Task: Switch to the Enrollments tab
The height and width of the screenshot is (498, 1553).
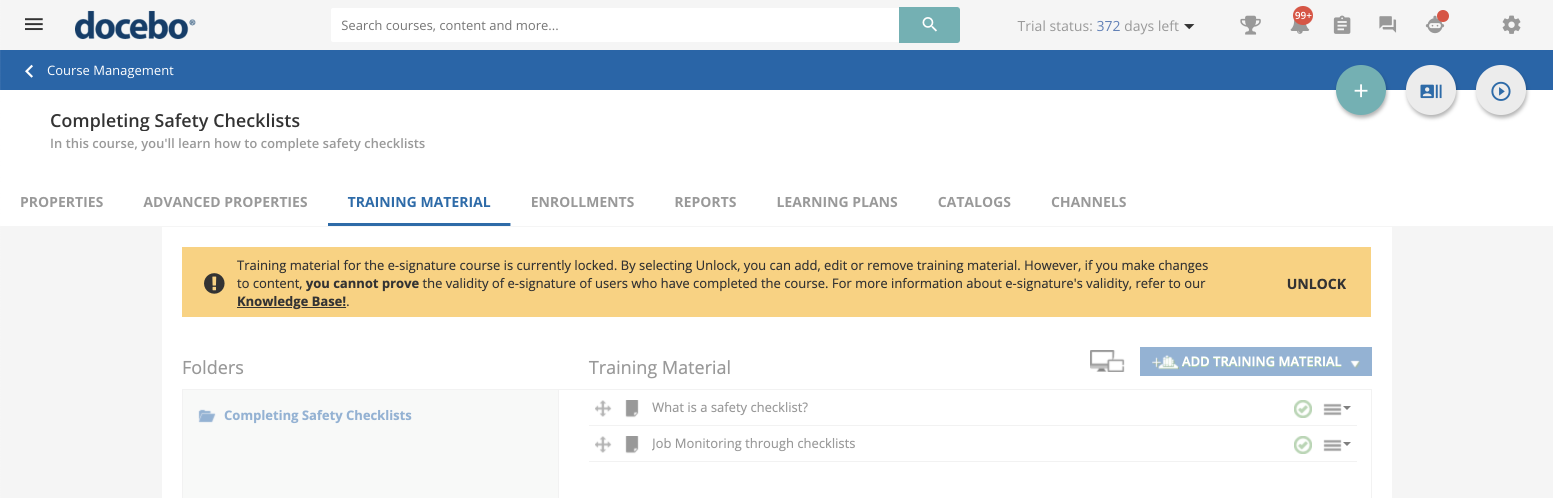Action: coord(582,202)
